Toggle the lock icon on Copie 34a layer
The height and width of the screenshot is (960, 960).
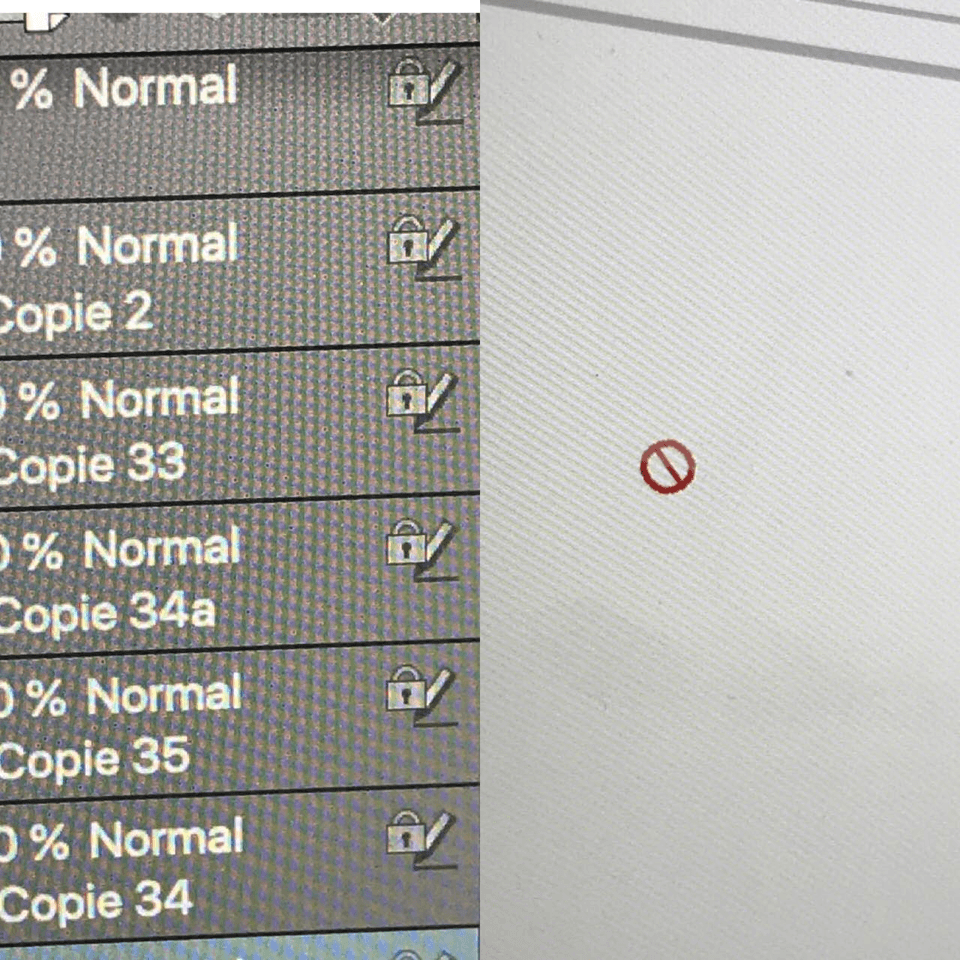pyautogui.click(x=405, y=542)
